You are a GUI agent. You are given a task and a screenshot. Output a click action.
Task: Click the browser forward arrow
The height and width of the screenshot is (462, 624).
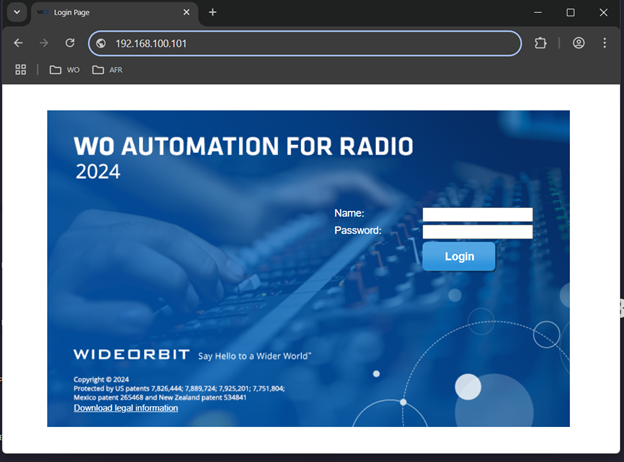(44, 43)
